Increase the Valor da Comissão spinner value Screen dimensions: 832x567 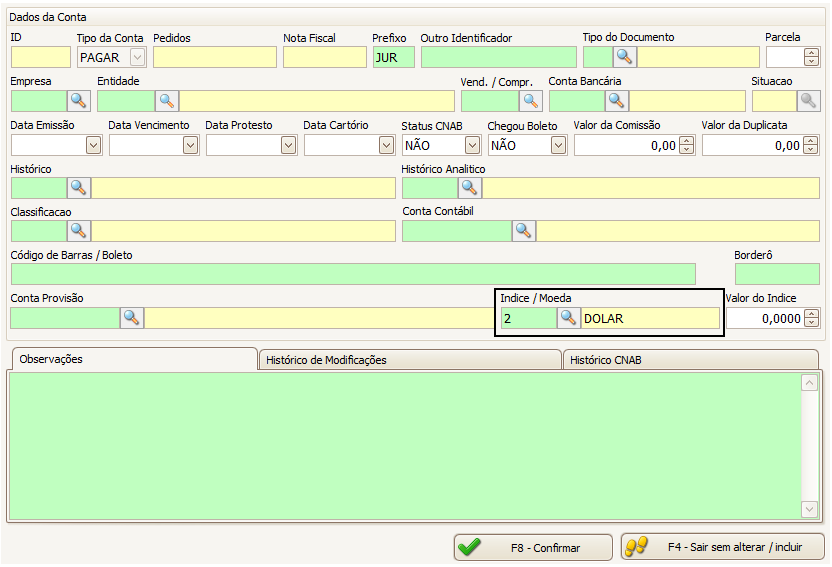point(686,140)
